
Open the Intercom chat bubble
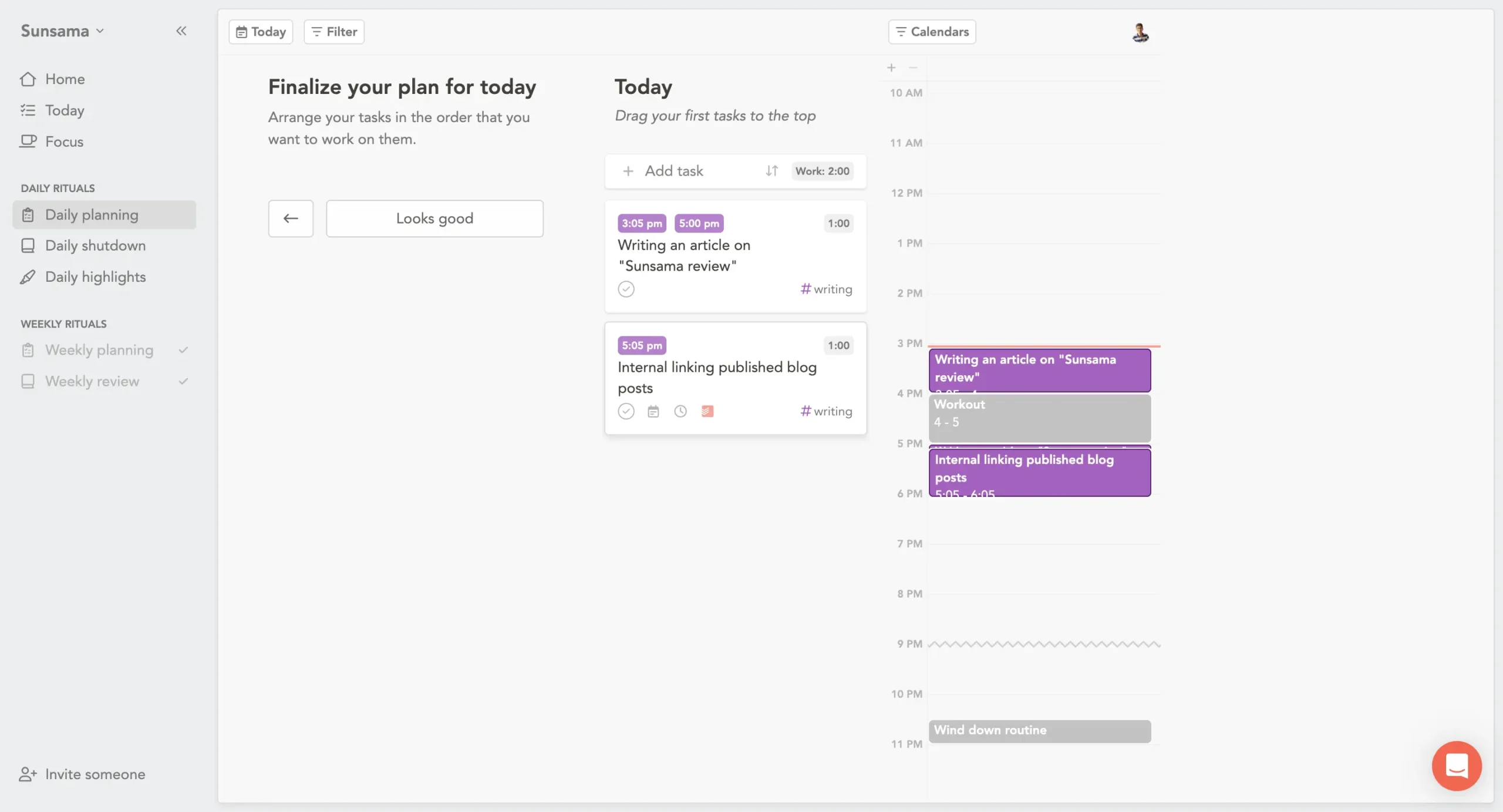[x=1456, y=766]
